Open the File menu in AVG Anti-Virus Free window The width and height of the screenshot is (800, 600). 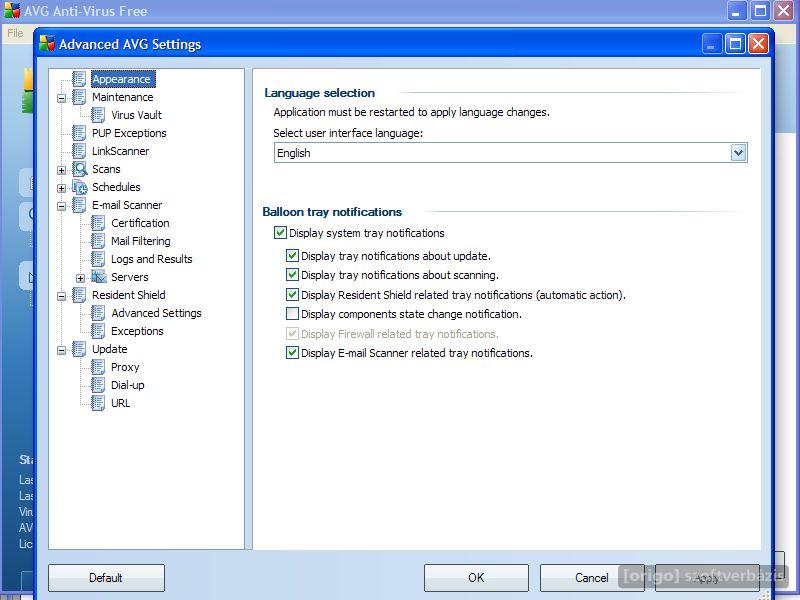pyautogui.click(x=15, y=33)
